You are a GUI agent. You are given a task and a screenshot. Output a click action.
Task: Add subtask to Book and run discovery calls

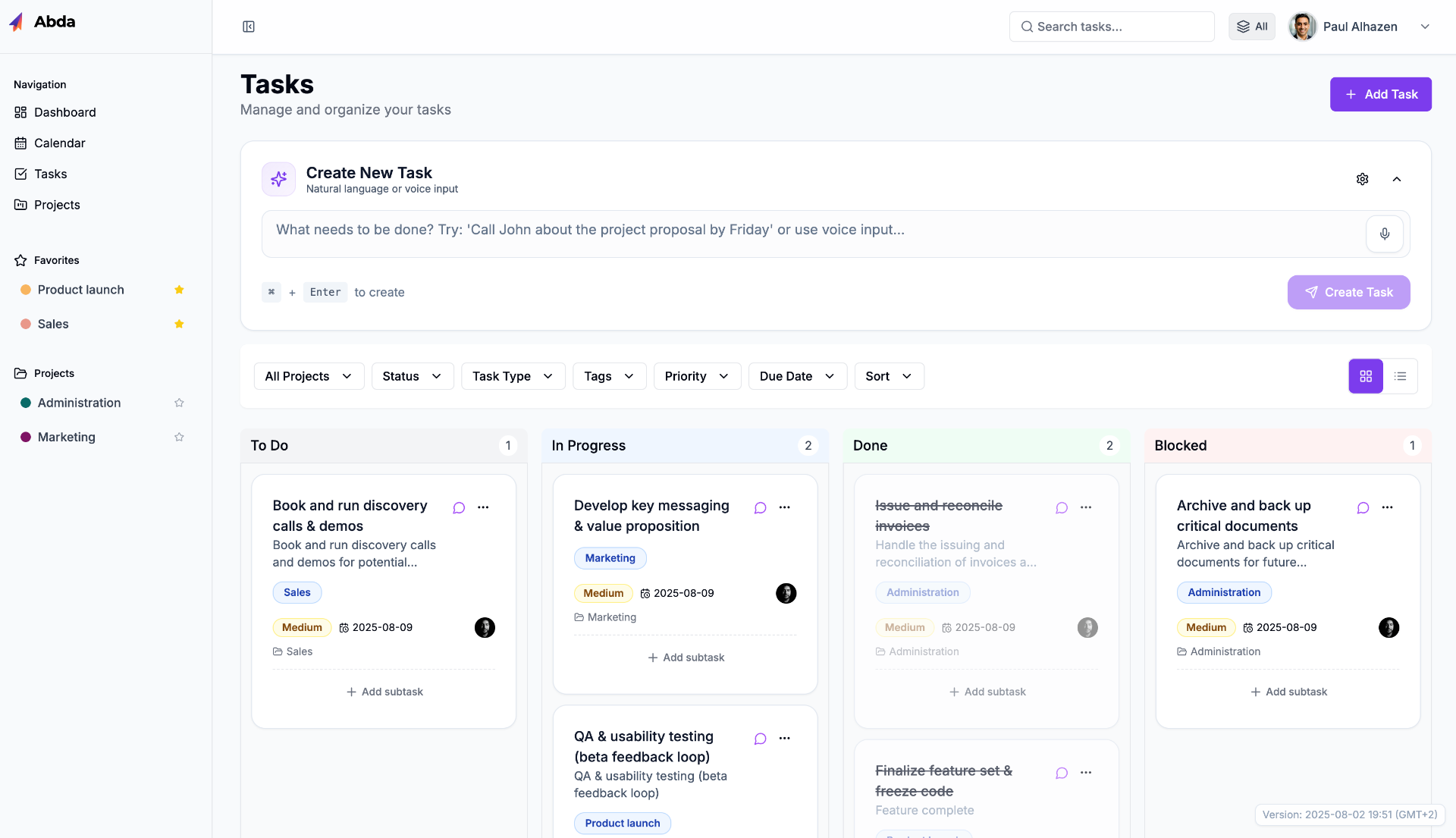coord(384,692)
